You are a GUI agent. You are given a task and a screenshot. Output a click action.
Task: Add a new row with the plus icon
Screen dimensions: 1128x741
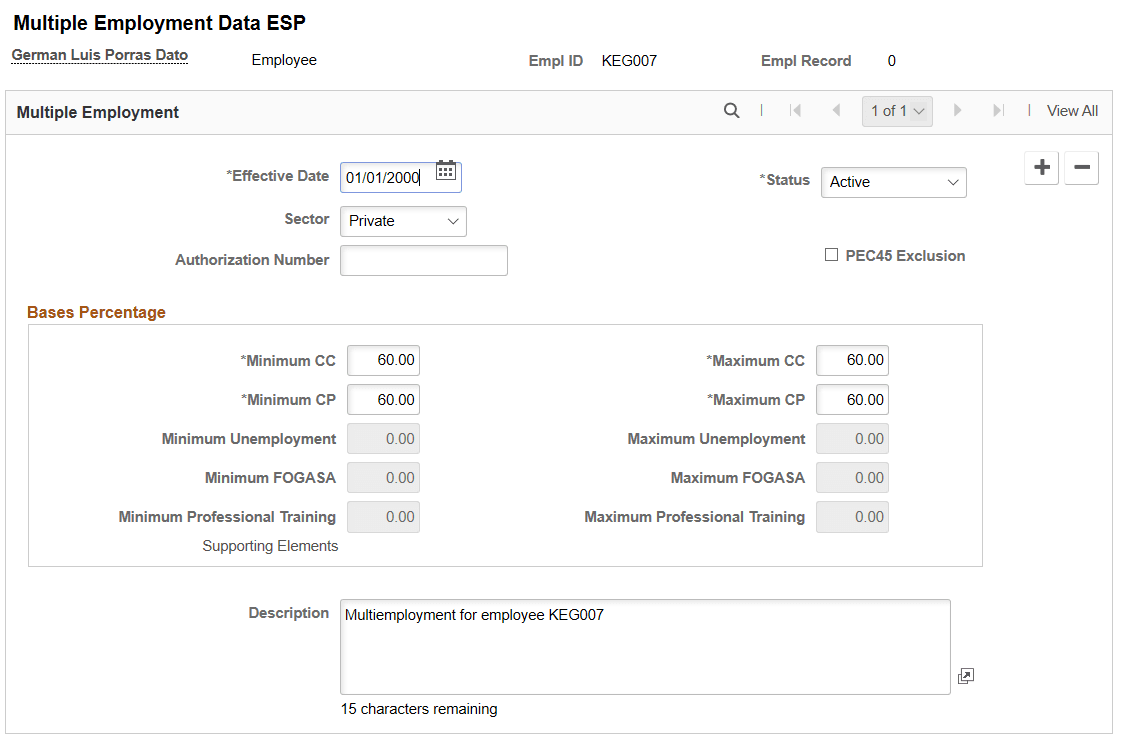coord(1041,168)
